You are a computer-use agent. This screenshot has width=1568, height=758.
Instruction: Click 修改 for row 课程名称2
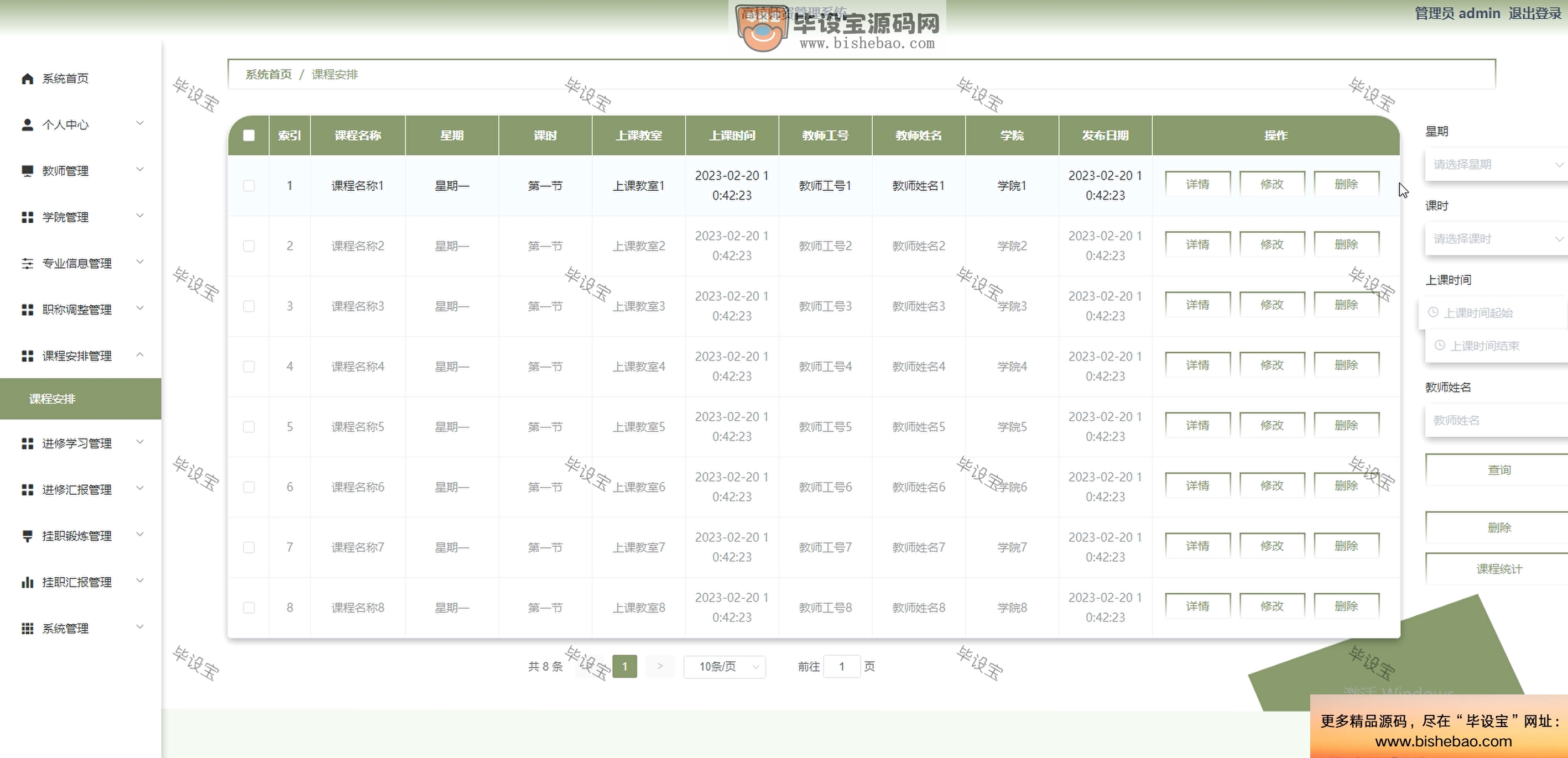tap(1272, 244)
